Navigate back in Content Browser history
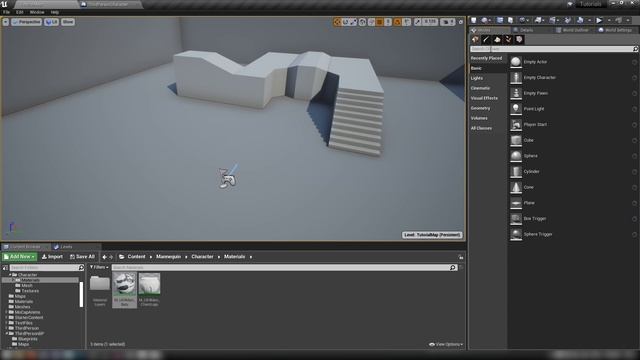The width and height of the screenshot is (640, 360). click(104, 257)
